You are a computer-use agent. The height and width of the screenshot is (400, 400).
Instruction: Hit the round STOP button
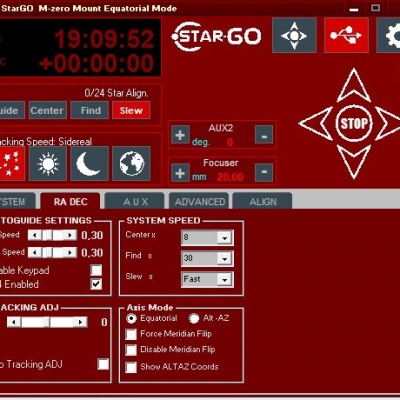coord(354,124)
